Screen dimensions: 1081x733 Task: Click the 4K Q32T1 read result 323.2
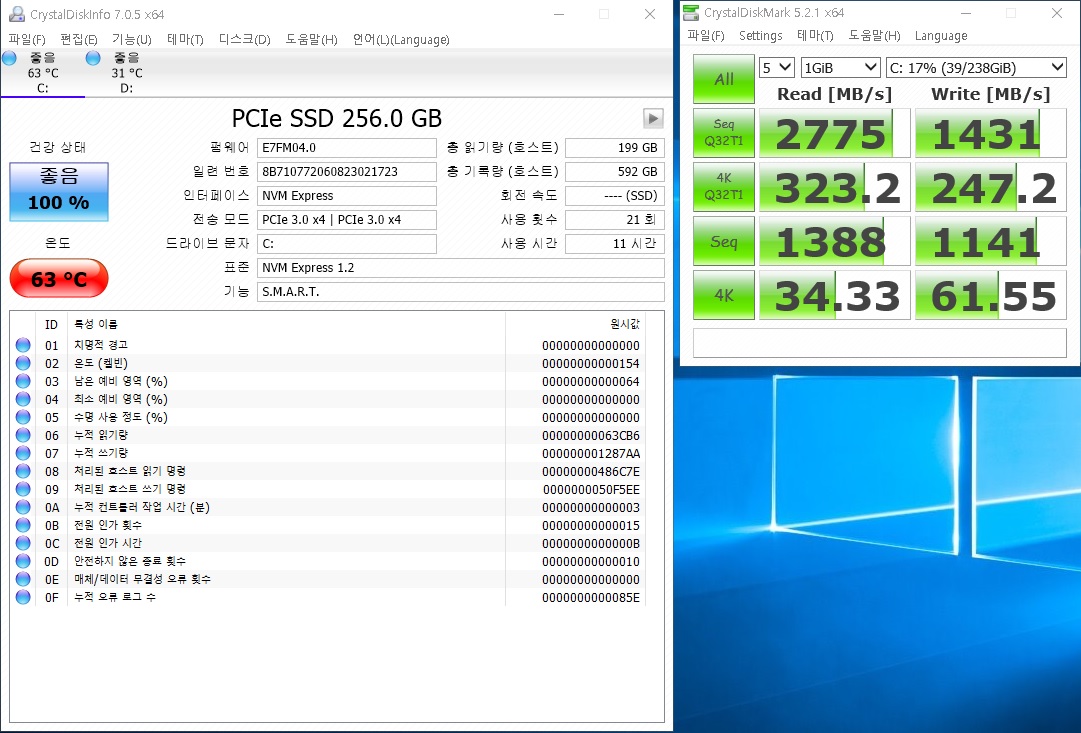click(x=834, y=187)
